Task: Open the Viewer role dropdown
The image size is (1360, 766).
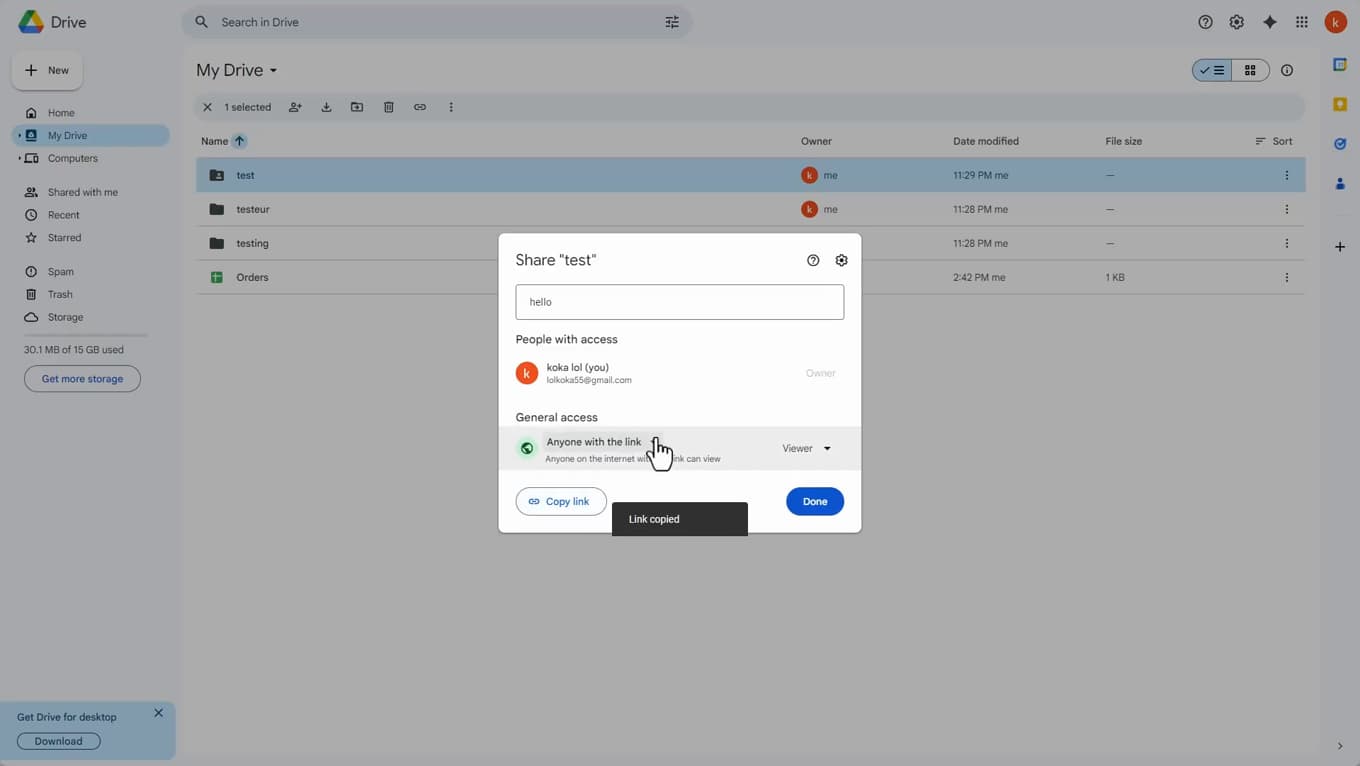Action: tap(807, 448)
